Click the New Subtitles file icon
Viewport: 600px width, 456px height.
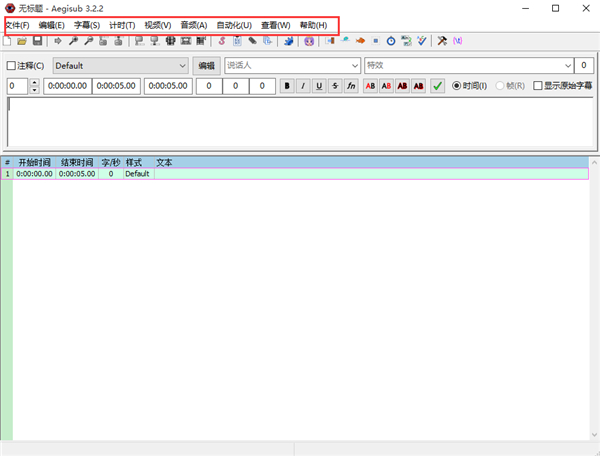tap(9, 41)
